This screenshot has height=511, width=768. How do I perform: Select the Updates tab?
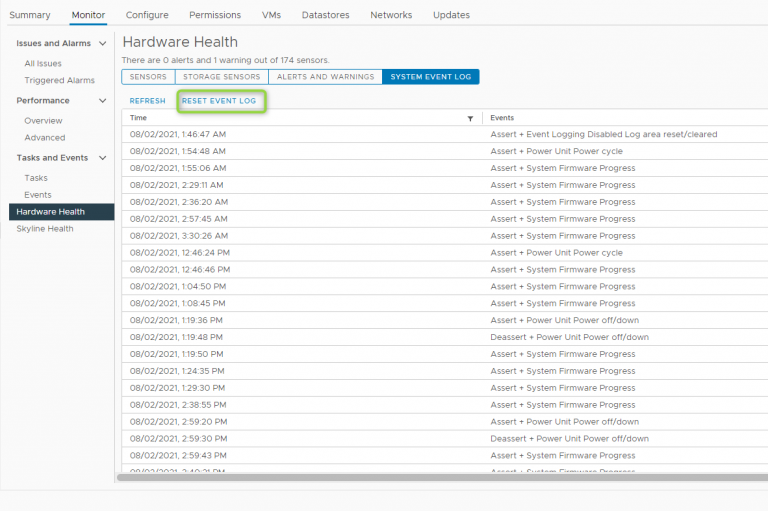(451, 15)
